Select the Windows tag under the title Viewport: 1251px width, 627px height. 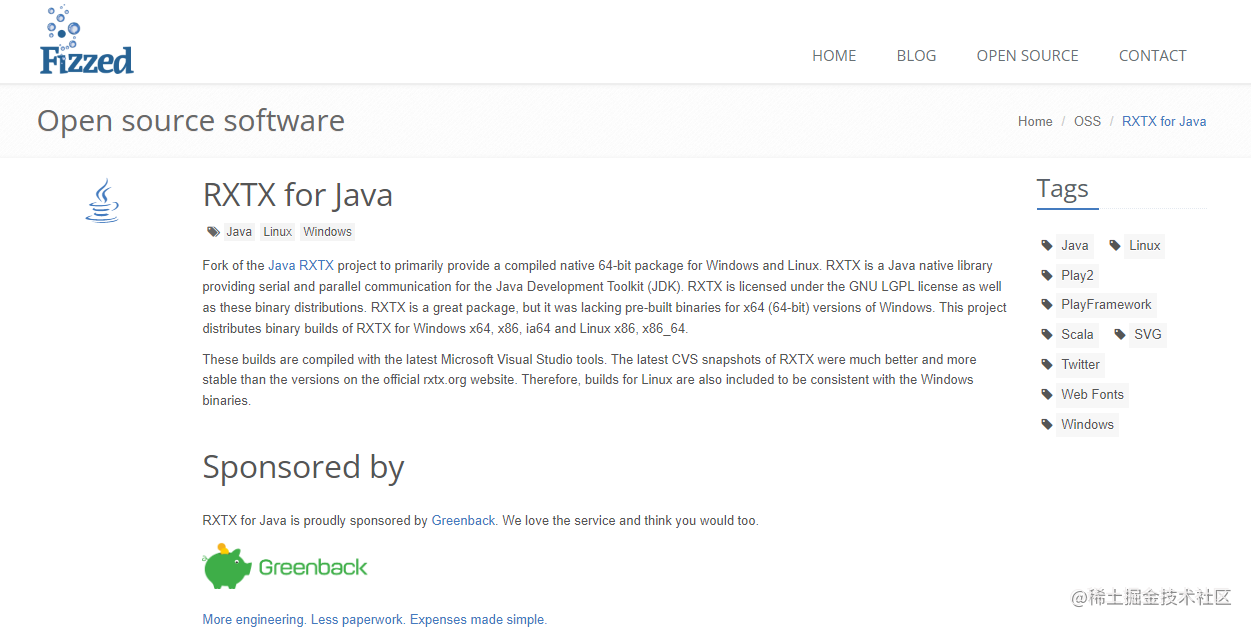(x=328, y=232)
